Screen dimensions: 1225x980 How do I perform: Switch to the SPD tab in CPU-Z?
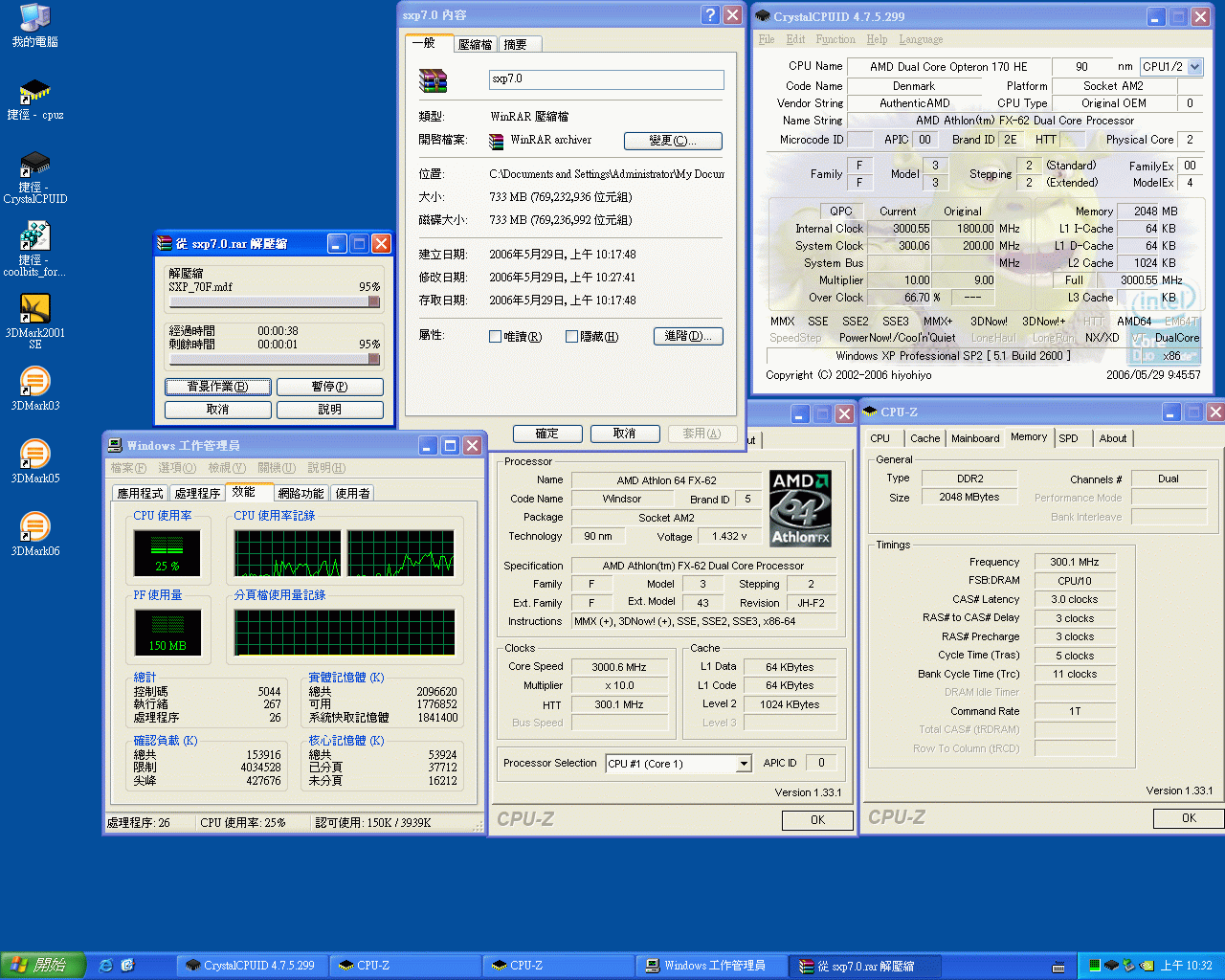coord(1069,437)
